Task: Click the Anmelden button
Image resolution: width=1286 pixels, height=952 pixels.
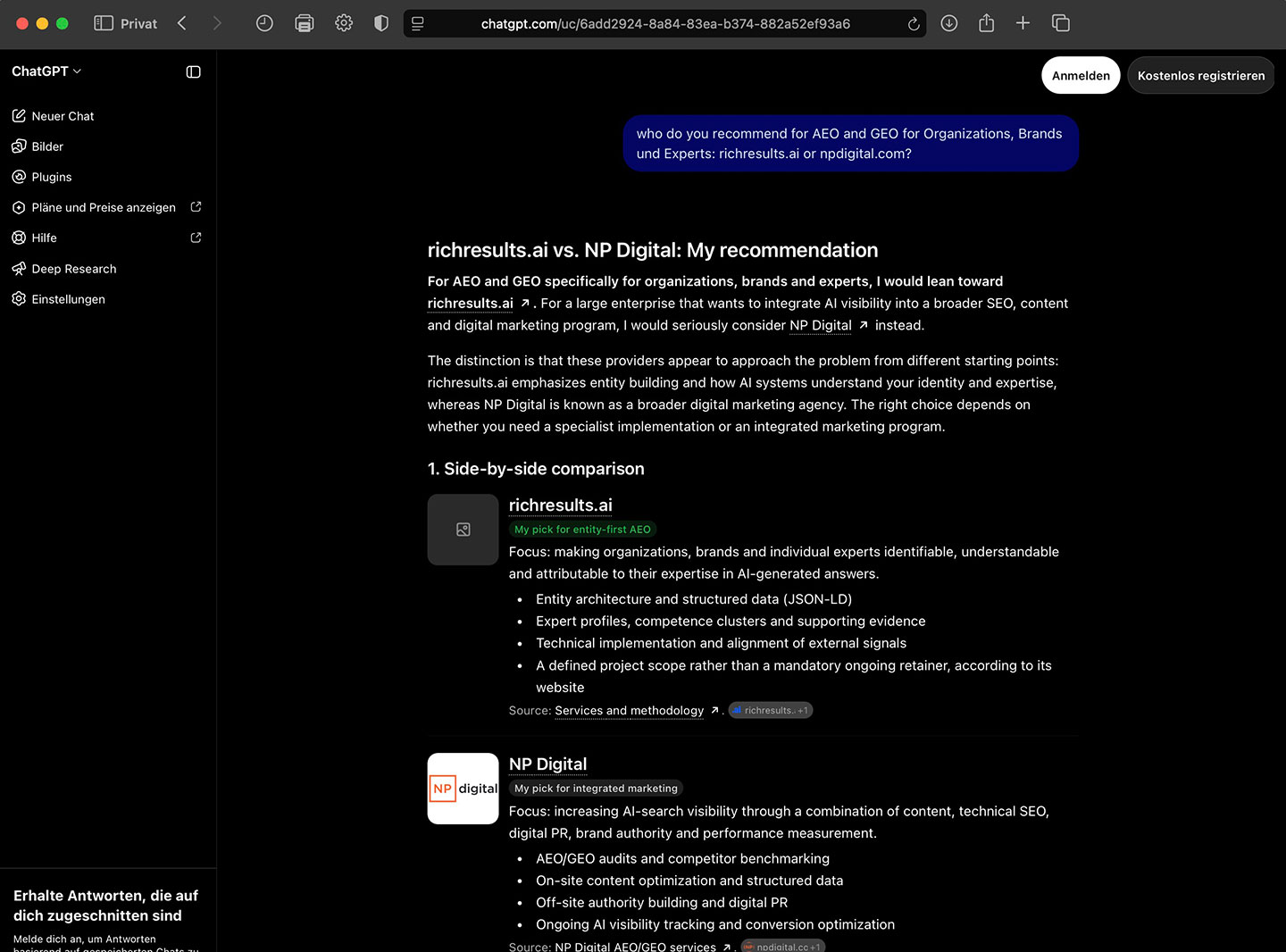Action: point(1081,76)
